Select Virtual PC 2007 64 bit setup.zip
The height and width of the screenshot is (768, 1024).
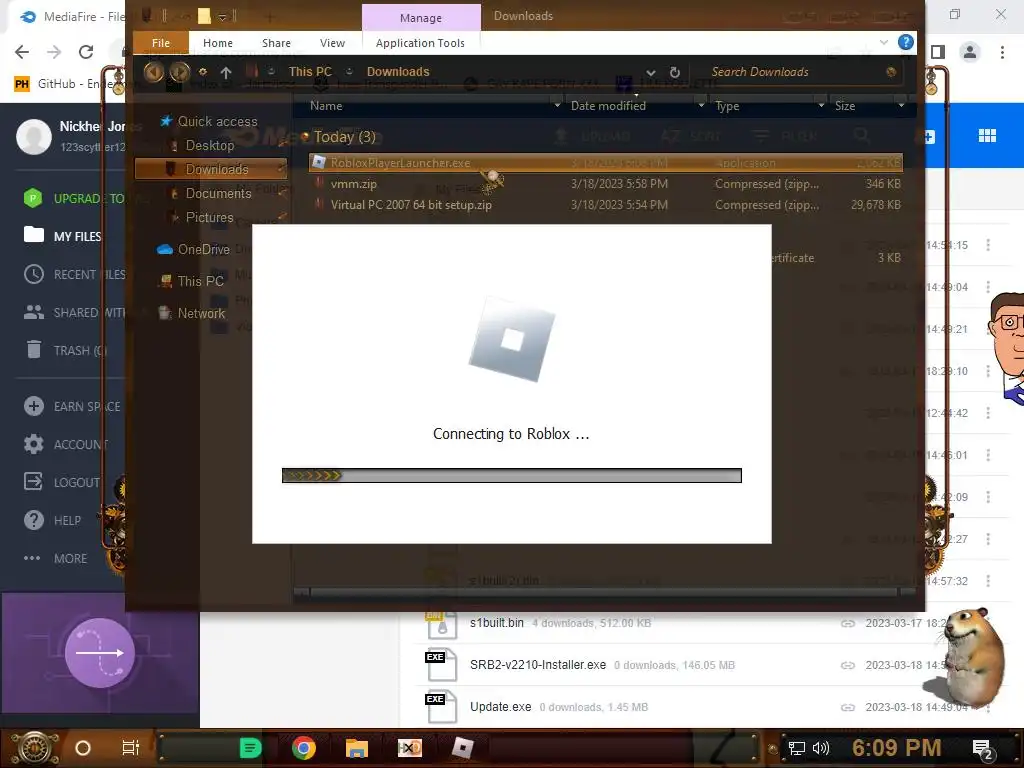tap(606, 205)
